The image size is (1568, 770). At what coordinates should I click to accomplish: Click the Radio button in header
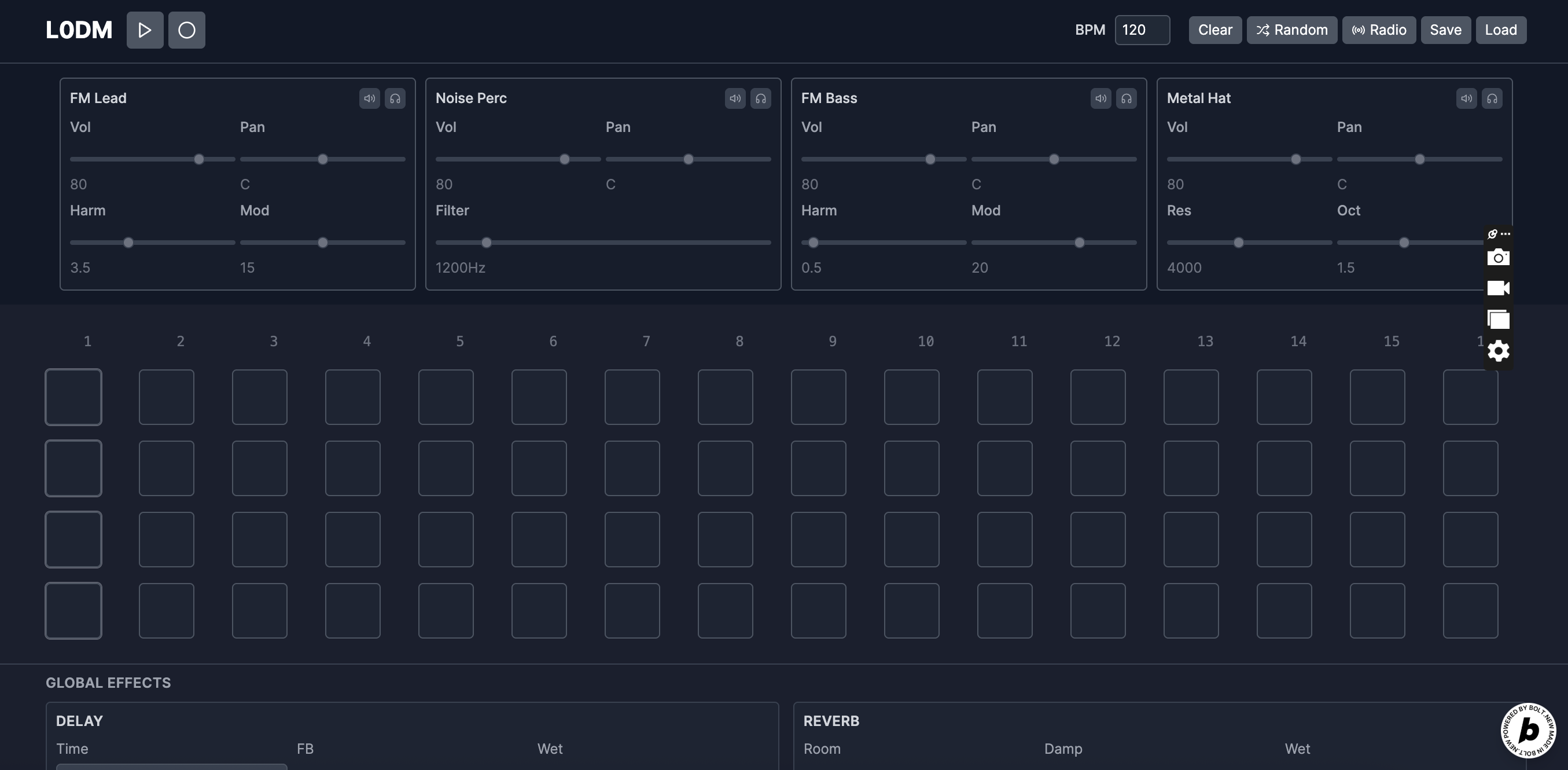click(1379, 30)
